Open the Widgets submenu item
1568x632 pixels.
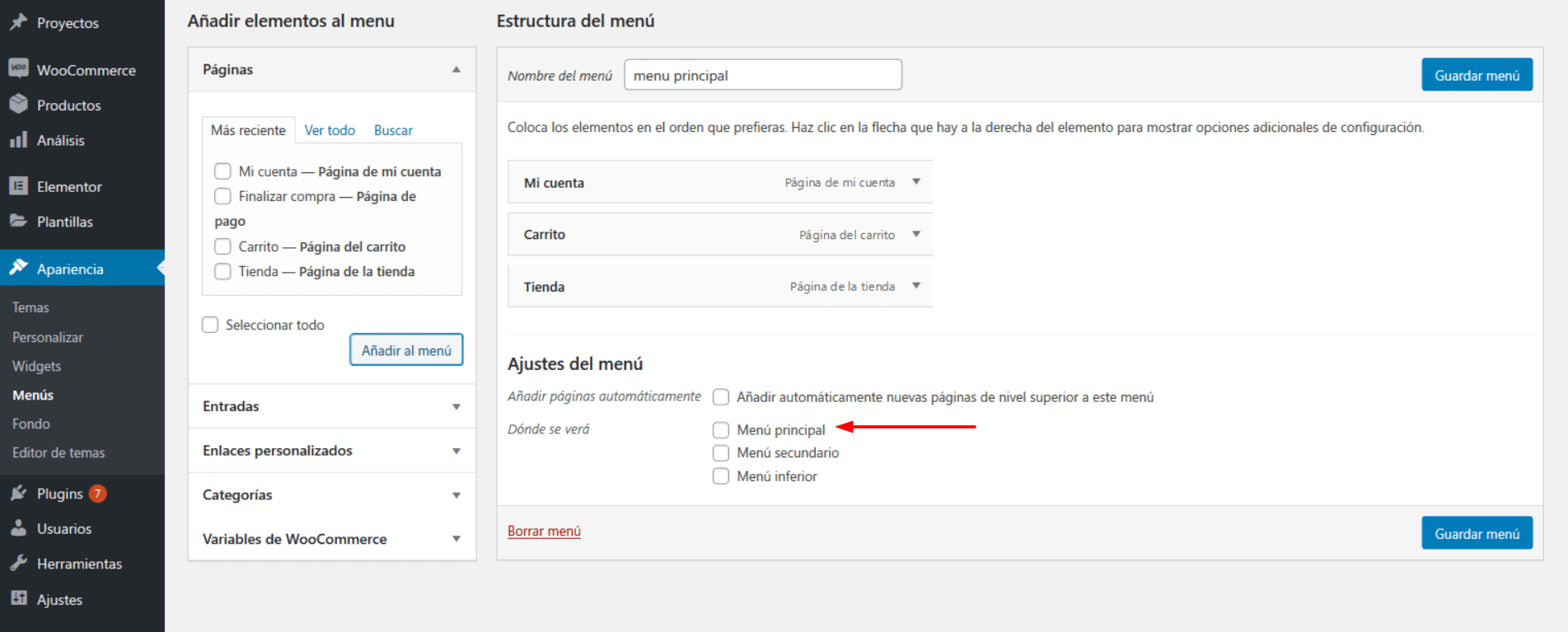37,366
